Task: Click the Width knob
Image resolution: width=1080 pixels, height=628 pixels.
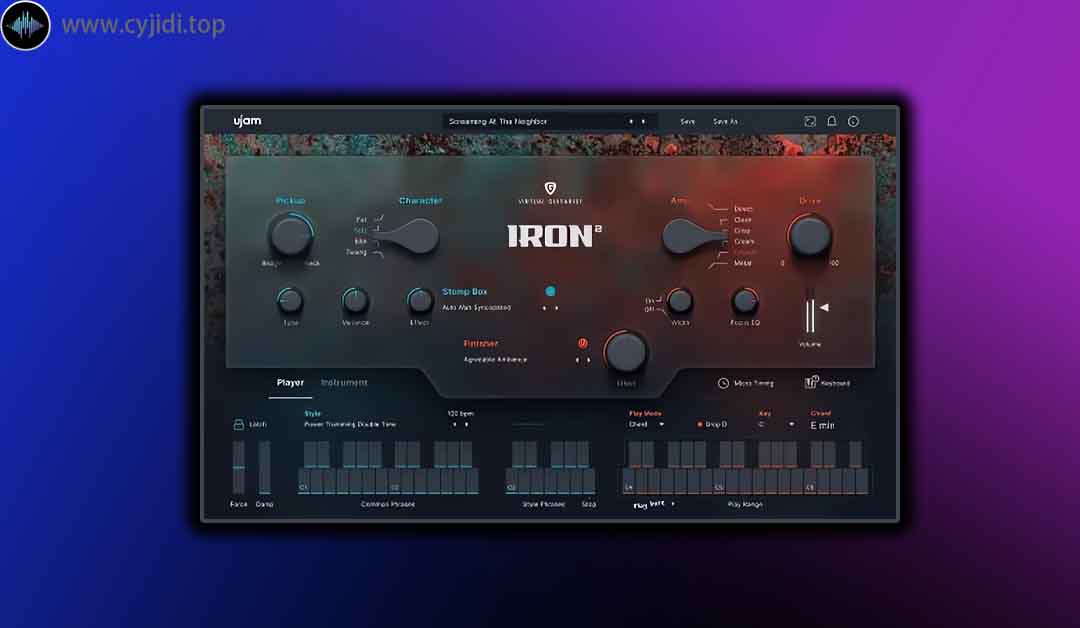Action: (x=680, y=301)
